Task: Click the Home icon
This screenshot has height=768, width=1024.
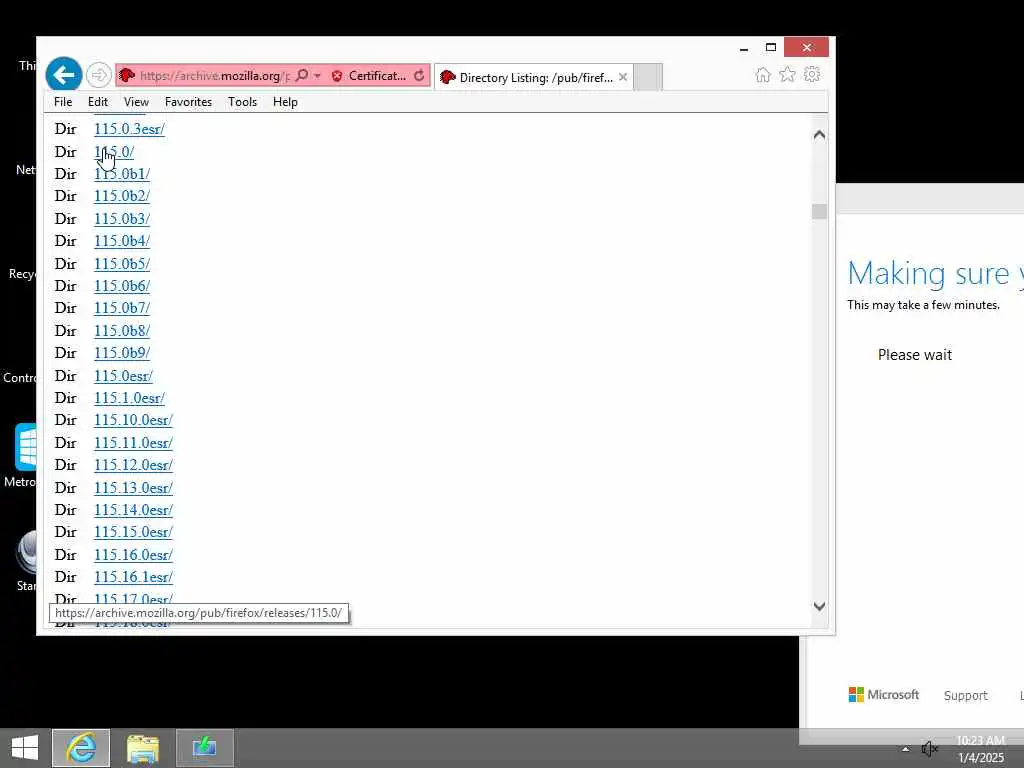Action: click(763, 74)
